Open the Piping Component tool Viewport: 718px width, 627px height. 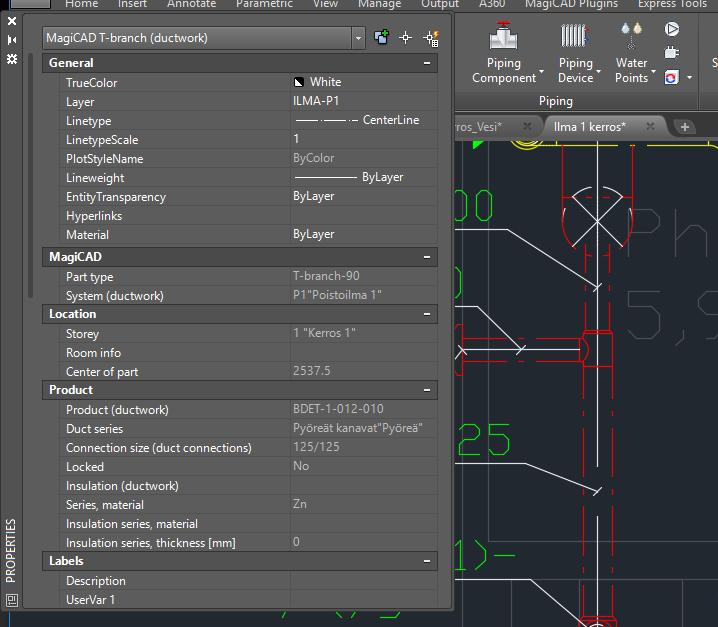coord(504,53)
